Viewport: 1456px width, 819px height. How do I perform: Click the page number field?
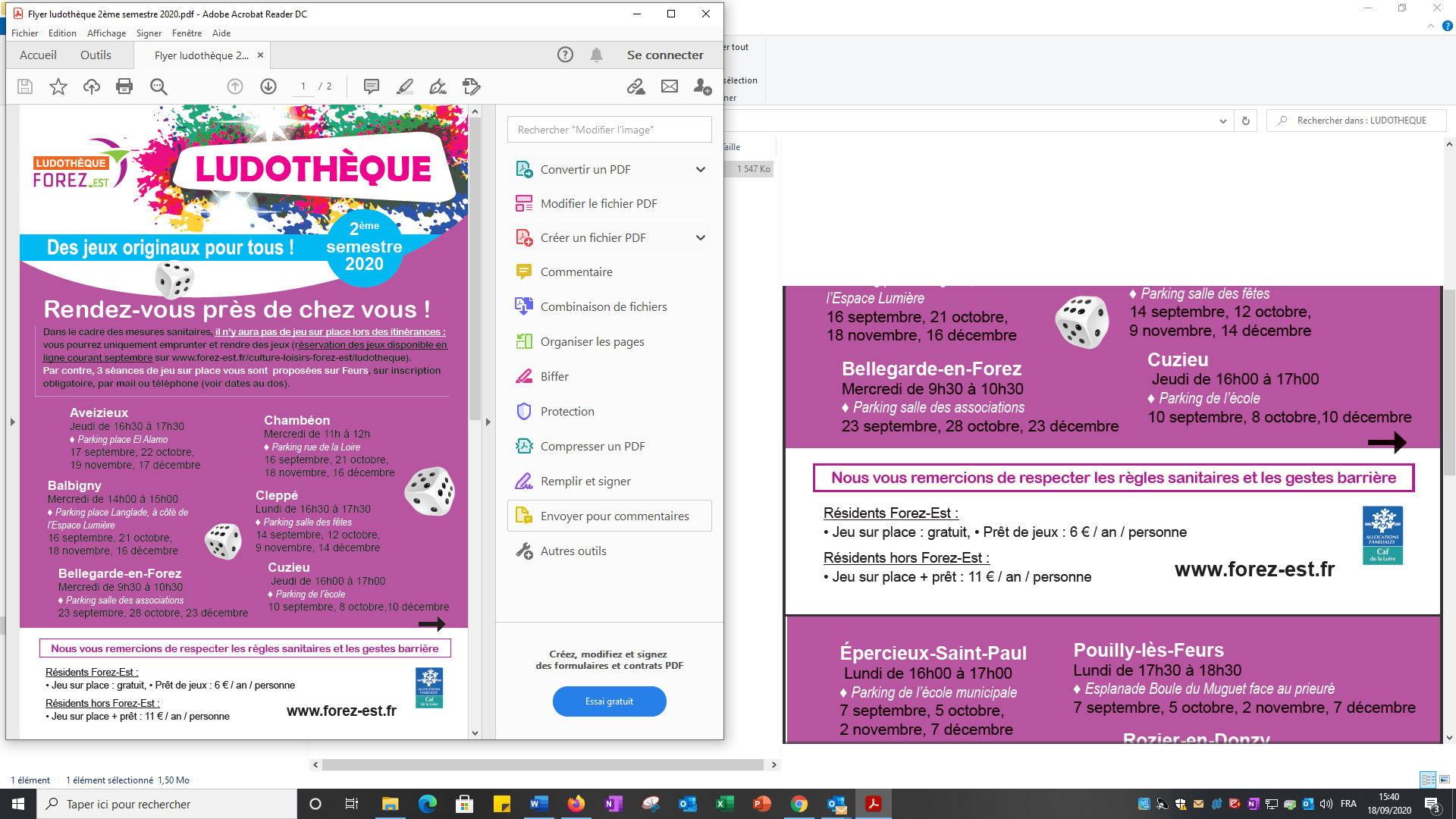pos(303,86)
